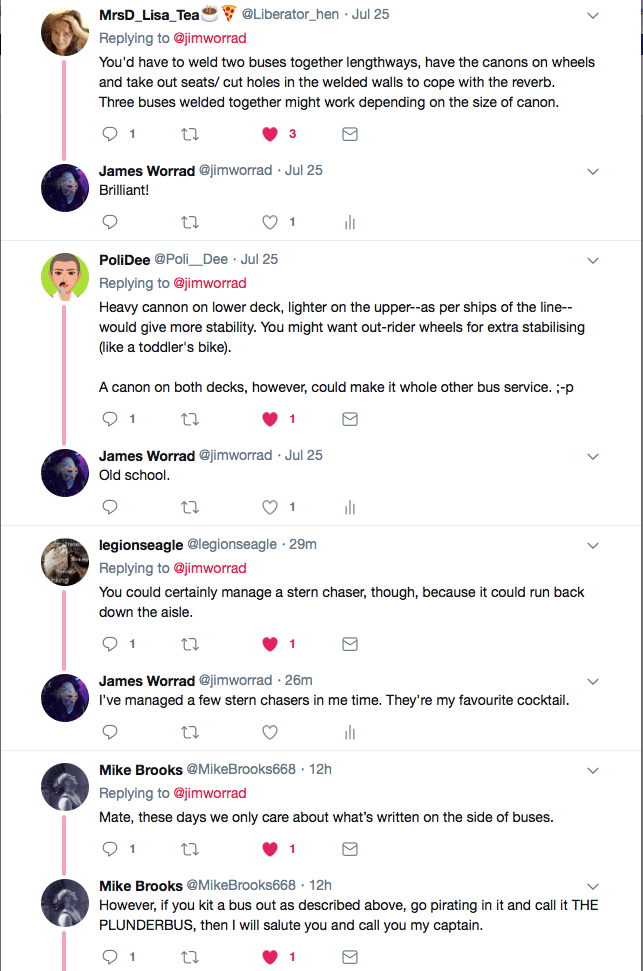The image size is (643, 971).
Task: Reply to MrsD_Lisa_Tea's welded buses tweet
Action: tap(109, 133)
